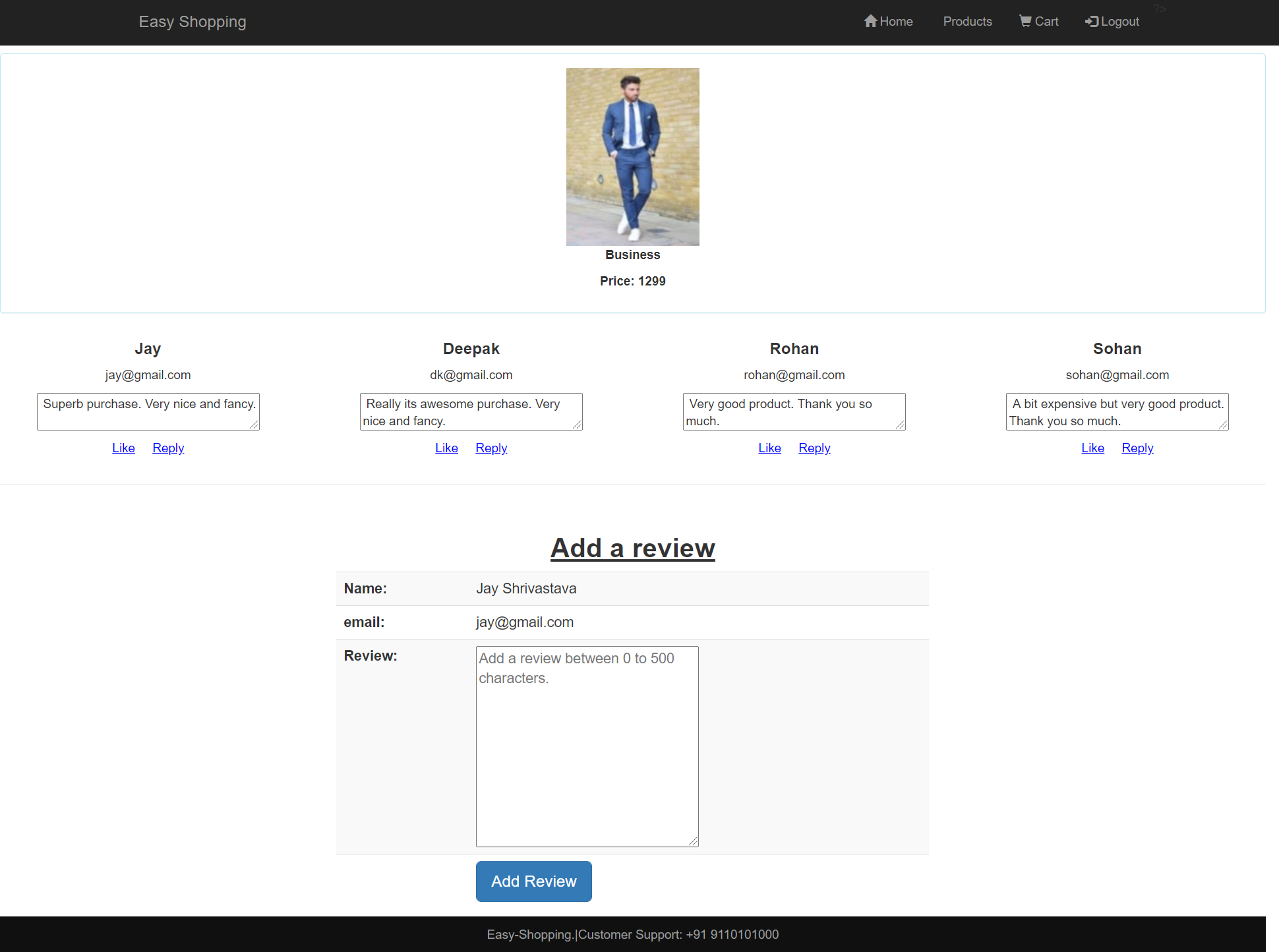This screenshot has height=952, width=1279.
Task: Like Sohan's review
Action: (1092, 448)
